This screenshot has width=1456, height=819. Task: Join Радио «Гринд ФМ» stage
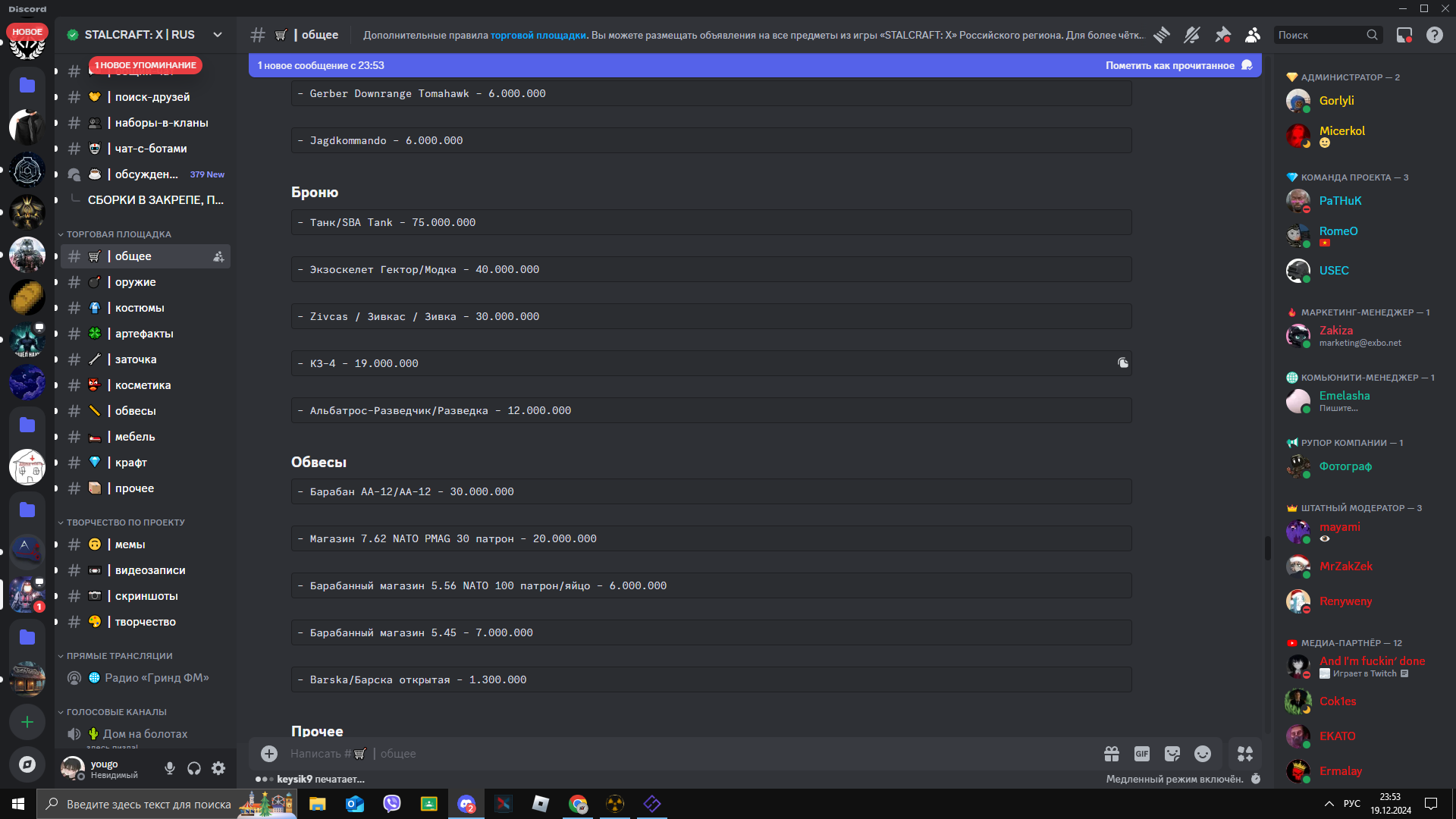tap(146, 678)
